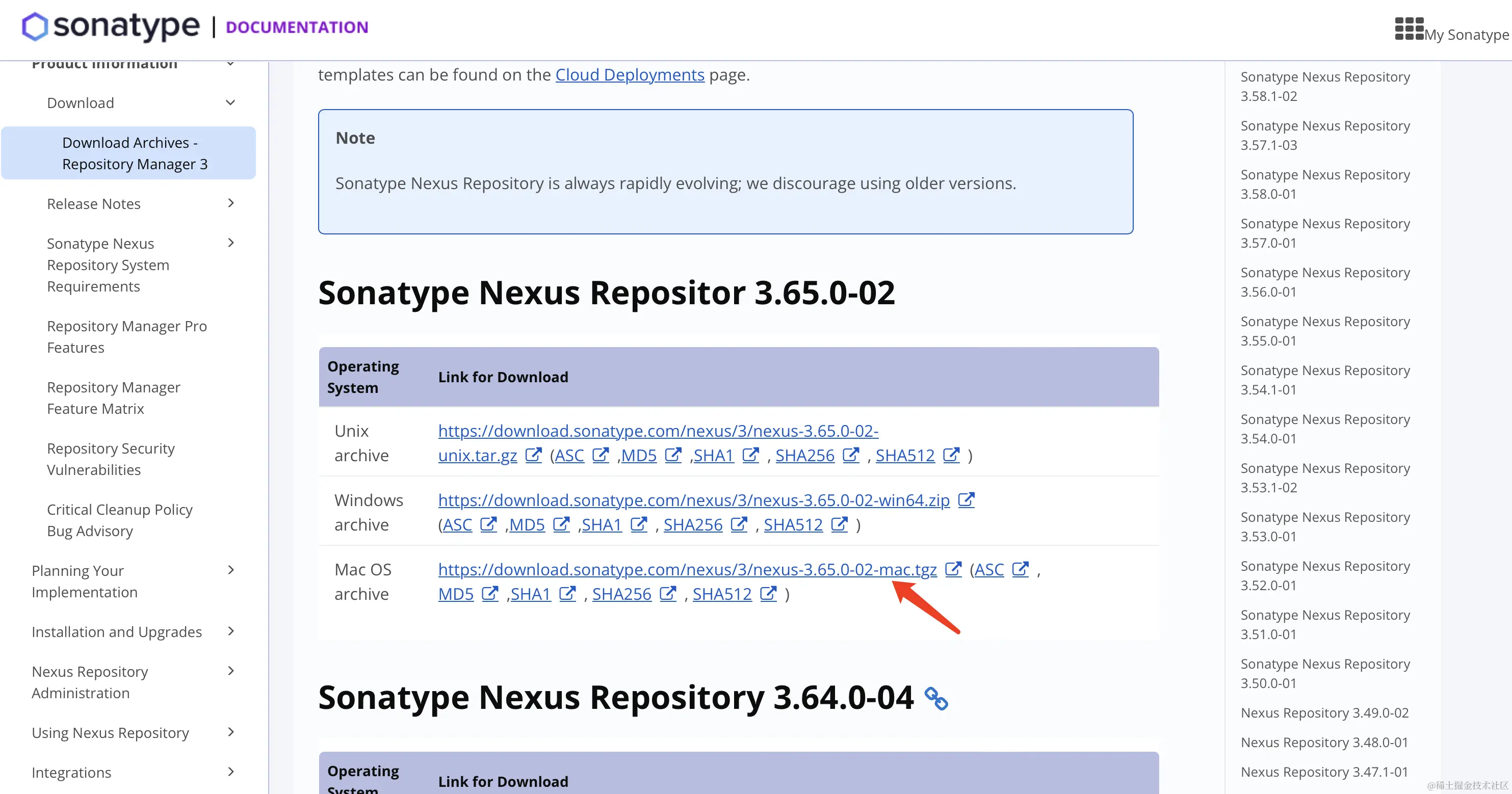This screenshot has height=794, width=1512.
Task: Expand the Release Notes chevron
Action: pyautogui.click(x=230, y=203)
